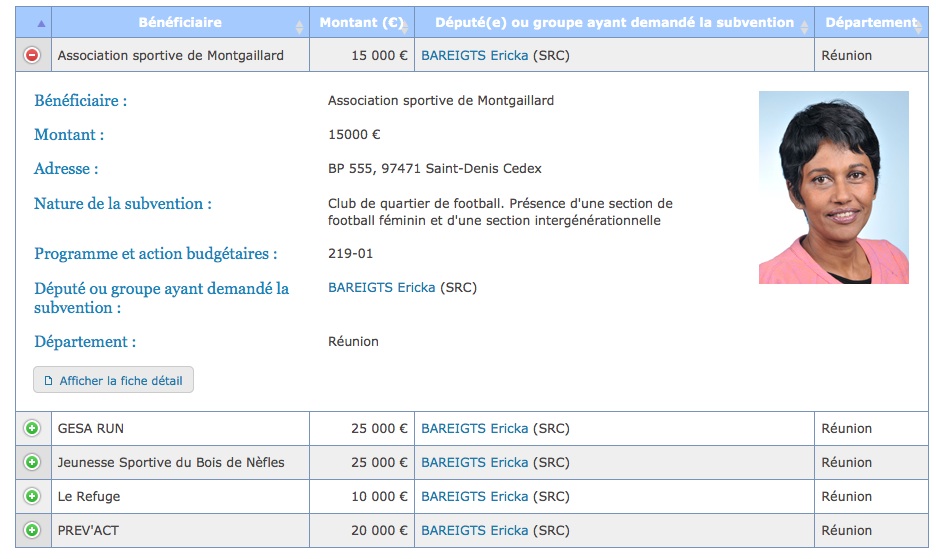Expand the PREV'ACT row details
Image resolution: width=936 pixels, height=559 pixels.
click(32, 530)
